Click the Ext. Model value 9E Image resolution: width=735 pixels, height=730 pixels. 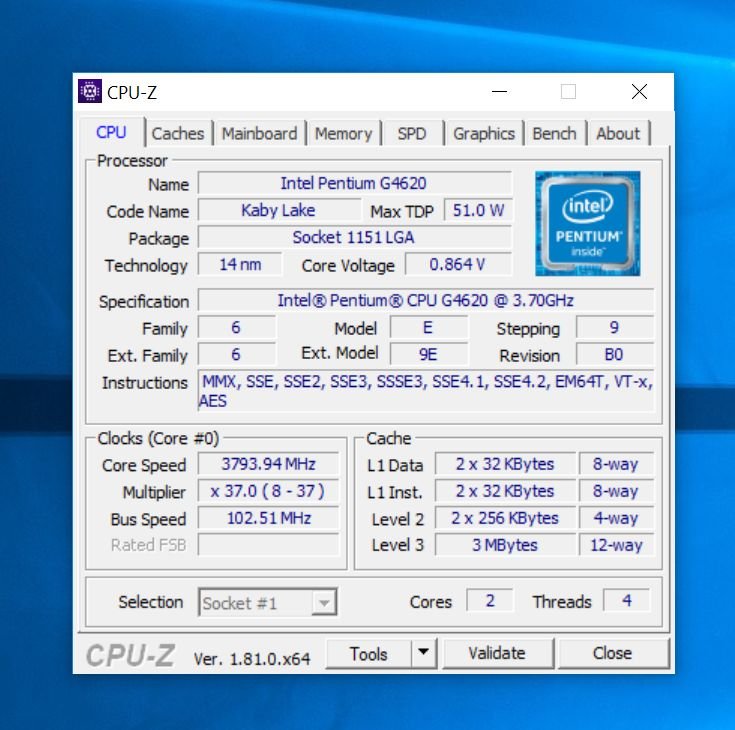(428, 354)
